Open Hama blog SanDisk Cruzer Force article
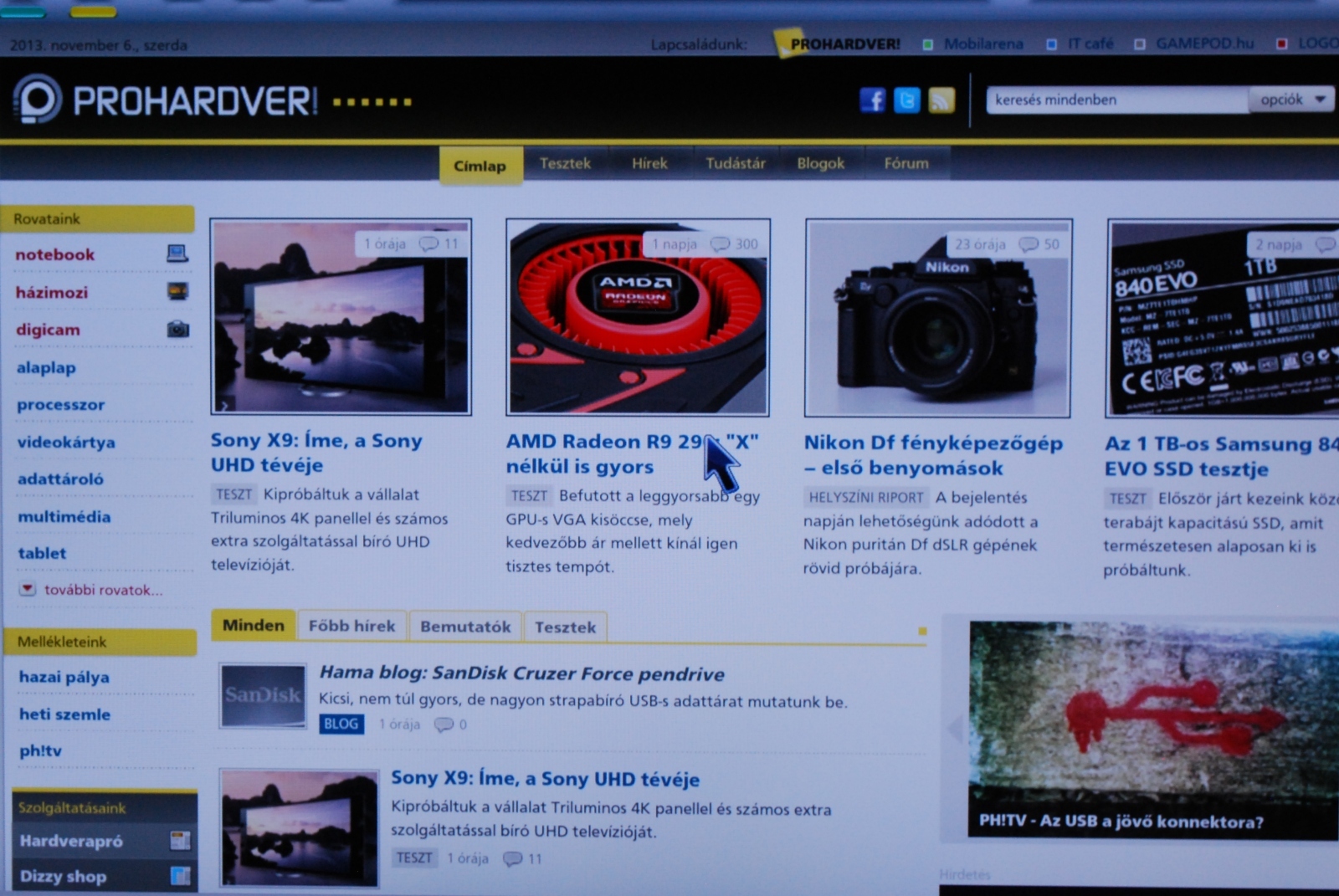Screen dimensions: 1339x896 point(522,673)
